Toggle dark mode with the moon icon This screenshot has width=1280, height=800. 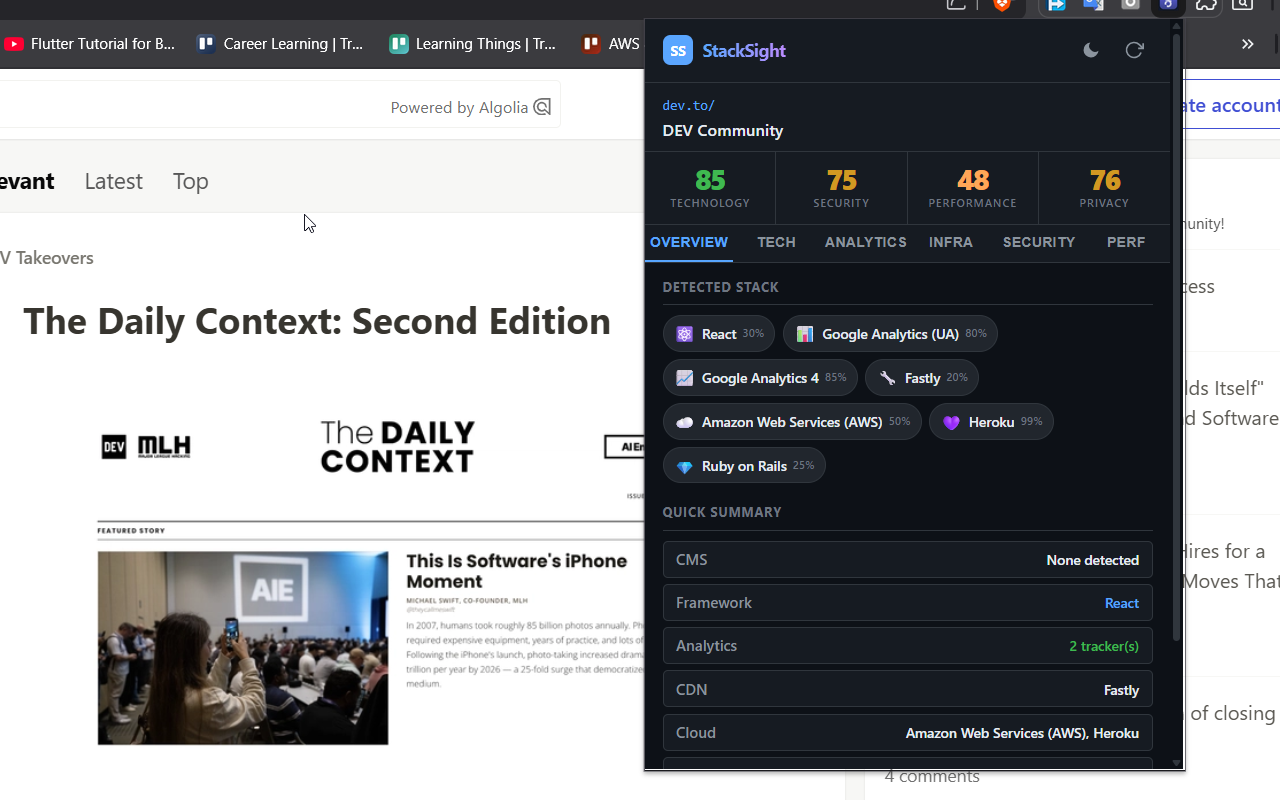pos(1091,50)
